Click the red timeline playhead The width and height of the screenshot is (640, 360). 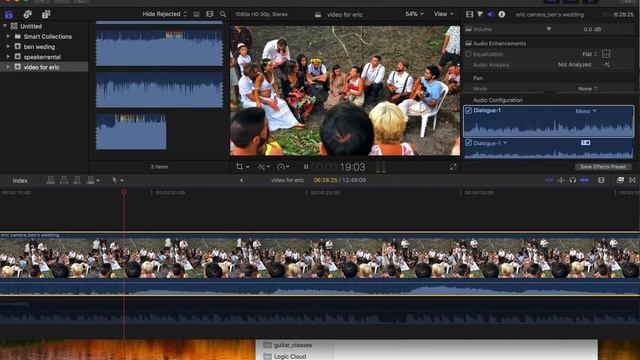(124, 192)
